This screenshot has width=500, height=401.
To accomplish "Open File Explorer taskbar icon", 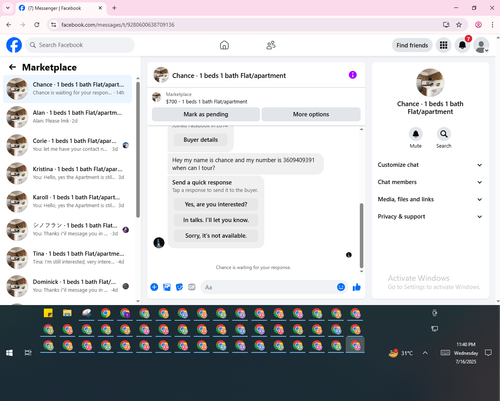I will (67, 313).
